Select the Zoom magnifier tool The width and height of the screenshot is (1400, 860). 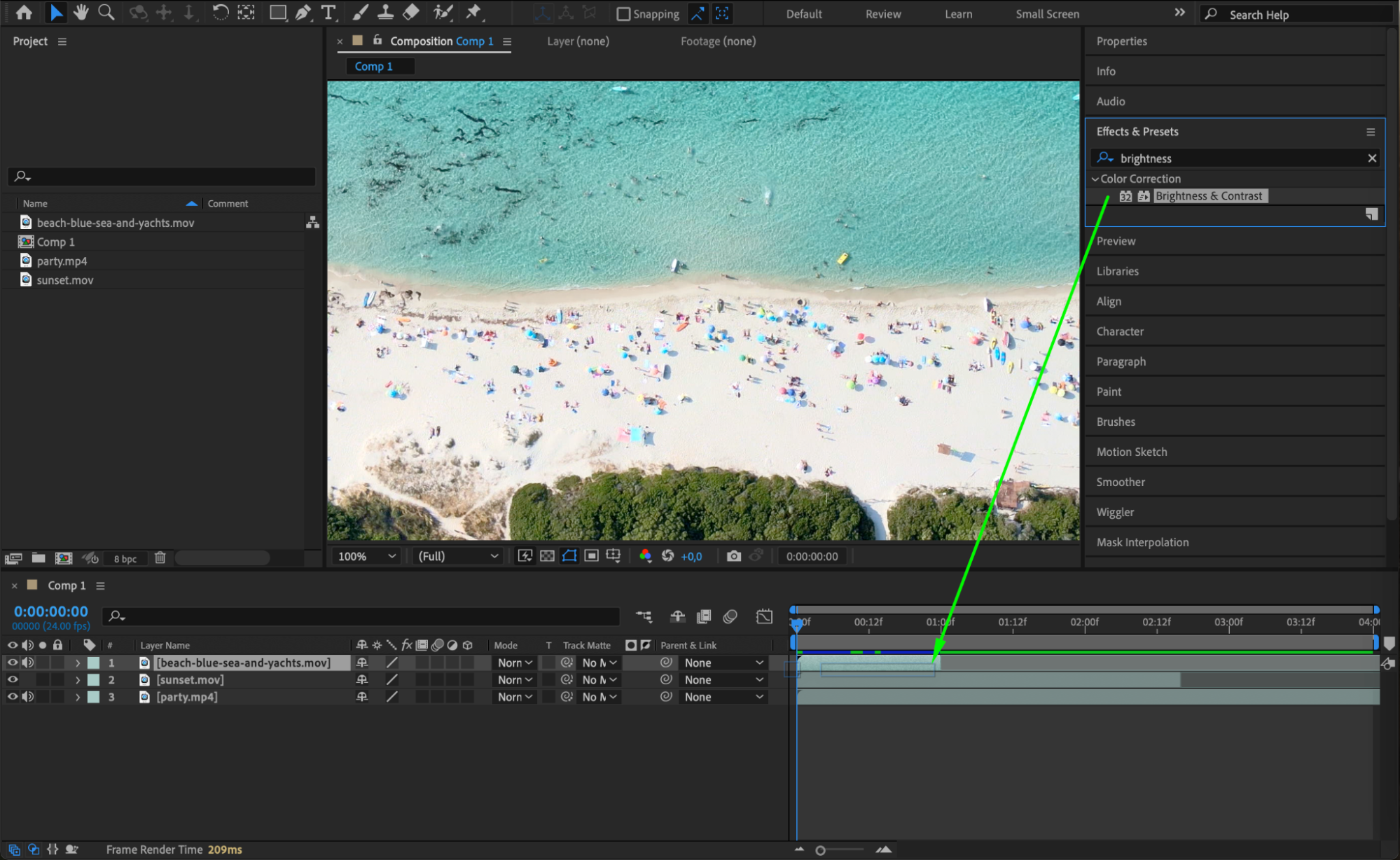pyautogui.click(x=106, y=13)
